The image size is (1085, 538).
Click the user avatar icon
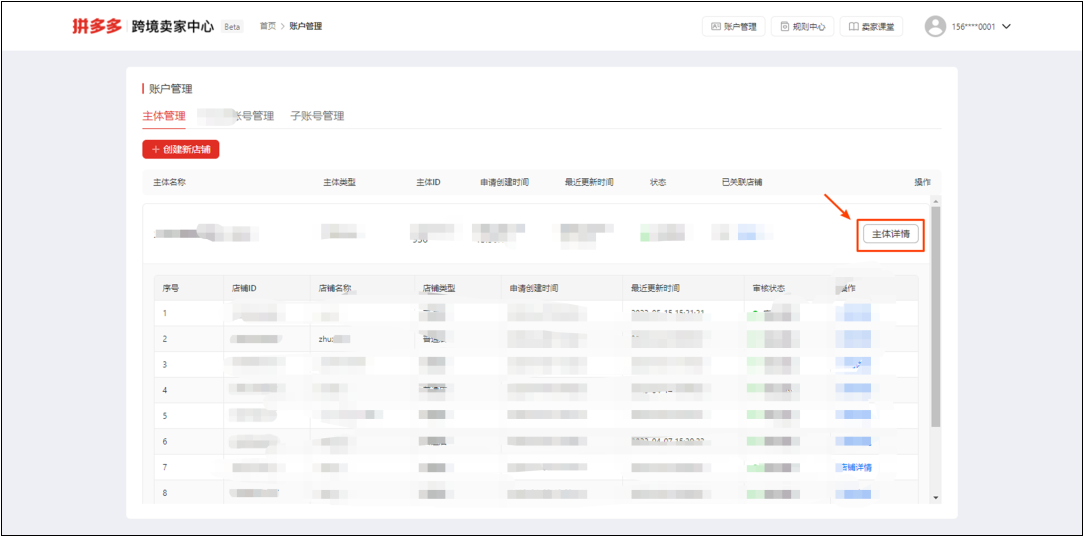[x=935, y=26]
